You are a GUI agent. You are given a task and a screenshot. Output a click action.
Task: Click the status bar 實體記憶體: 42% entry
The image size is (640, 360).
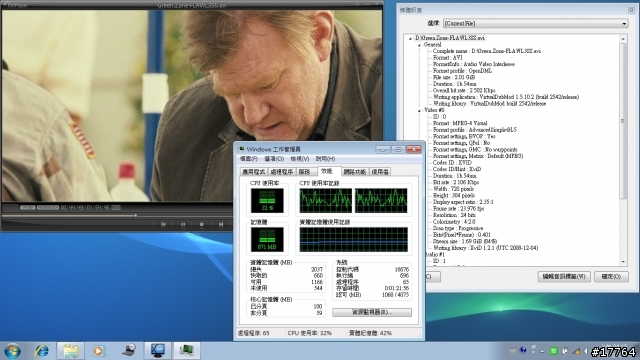(370, 333)
